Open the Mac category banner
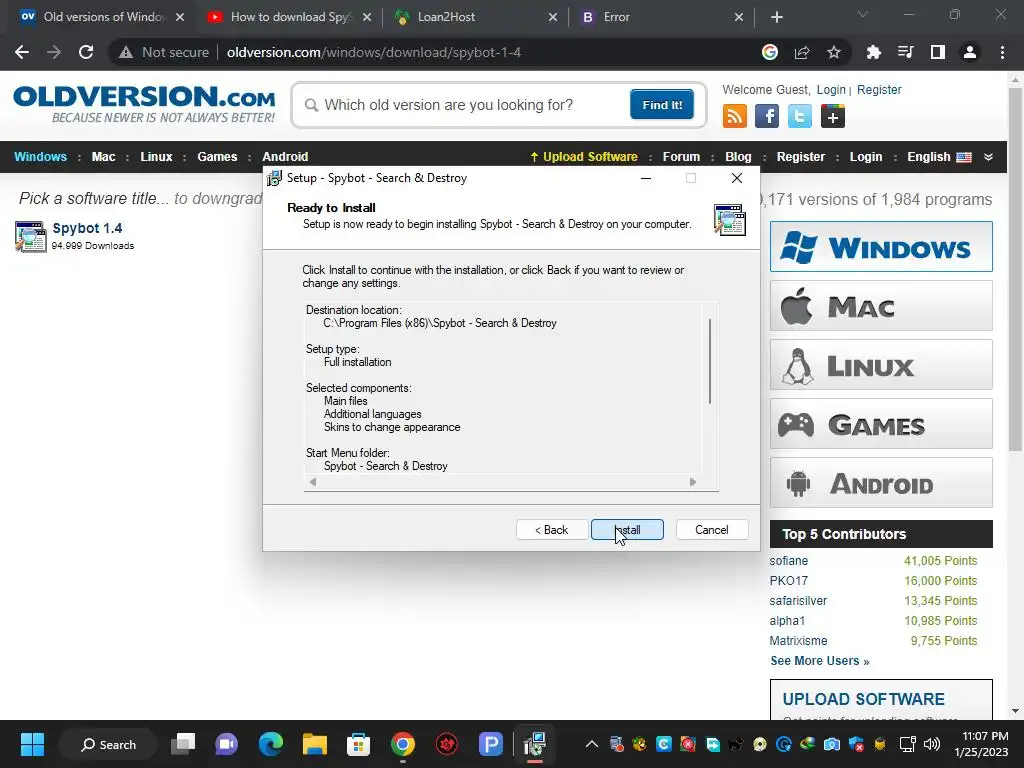The height and width of the screenshot is (768, 1024). pyautogui.click(x=881, y=306)
